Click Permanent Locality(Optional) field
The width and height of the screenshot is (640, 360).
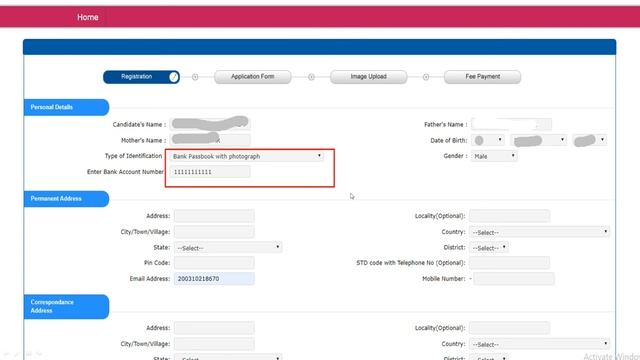click(509, 216)
